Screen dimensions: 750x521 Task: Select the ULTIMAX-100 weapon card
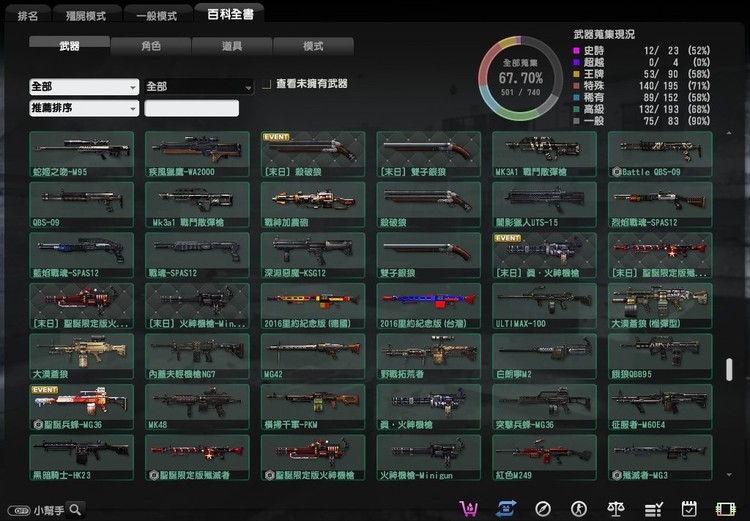544,306
